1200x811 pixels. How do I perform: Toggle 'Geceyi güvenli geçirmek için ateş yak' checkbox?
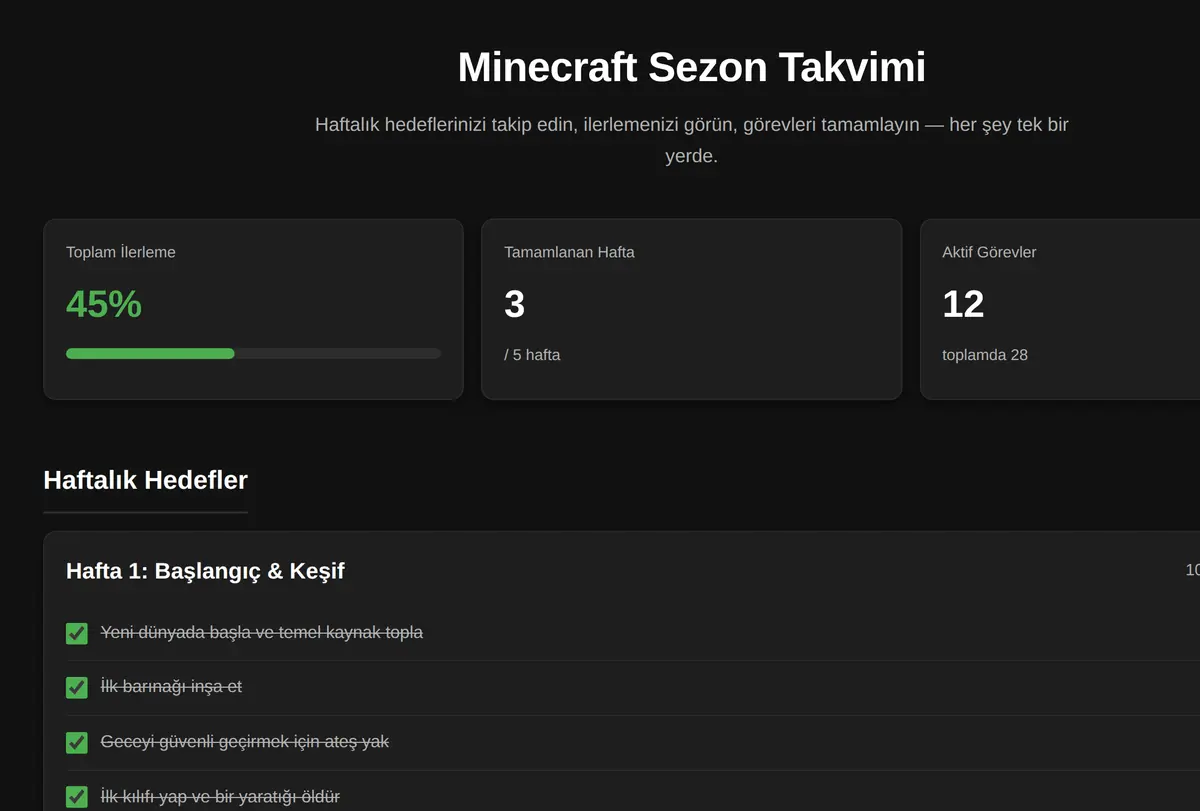(77, 743)
